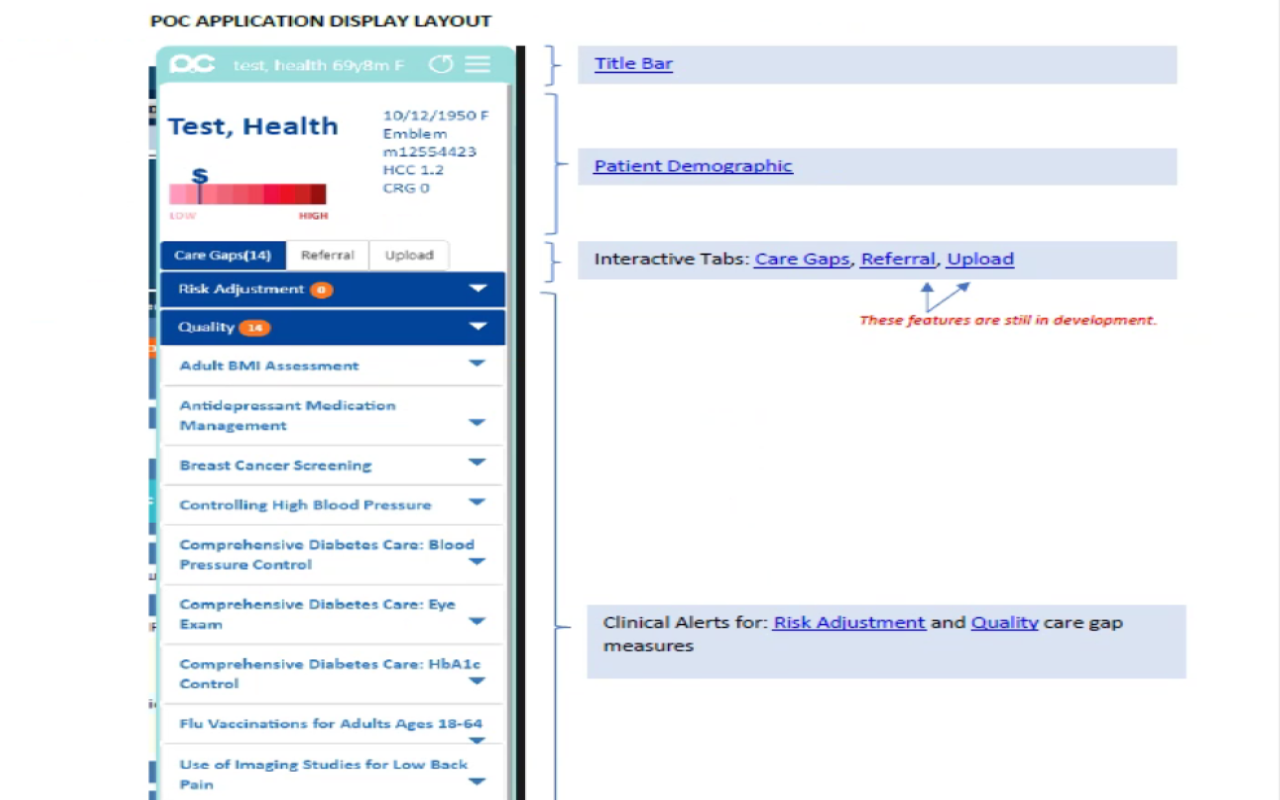Click the member ID m12554423
This screenshot has height=800, width=1280.
(x=430, y=152)
